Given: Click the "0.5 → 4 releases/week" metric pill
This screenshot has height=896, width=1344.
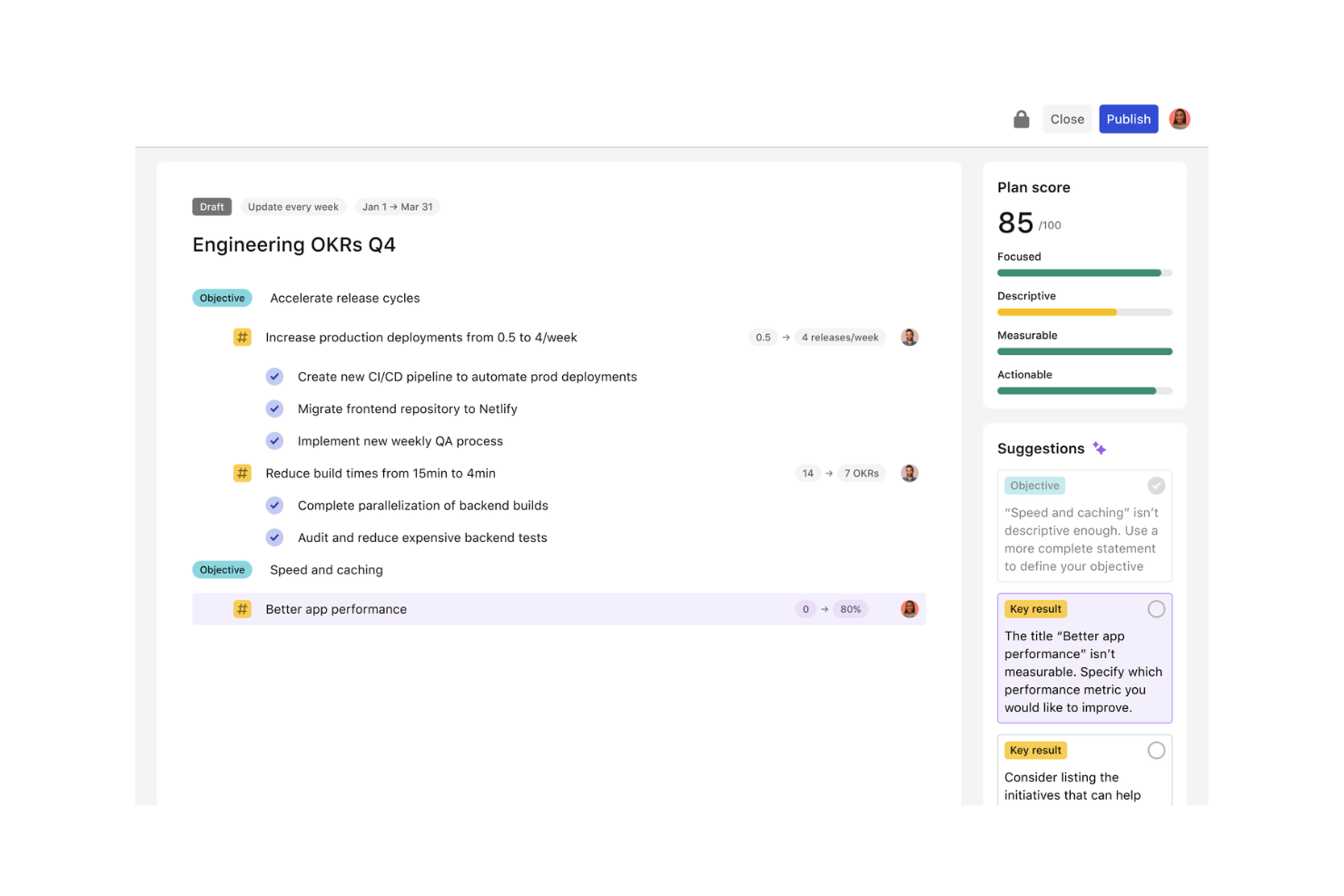Looking at the screenshot, I should click(x=817, y=337).
